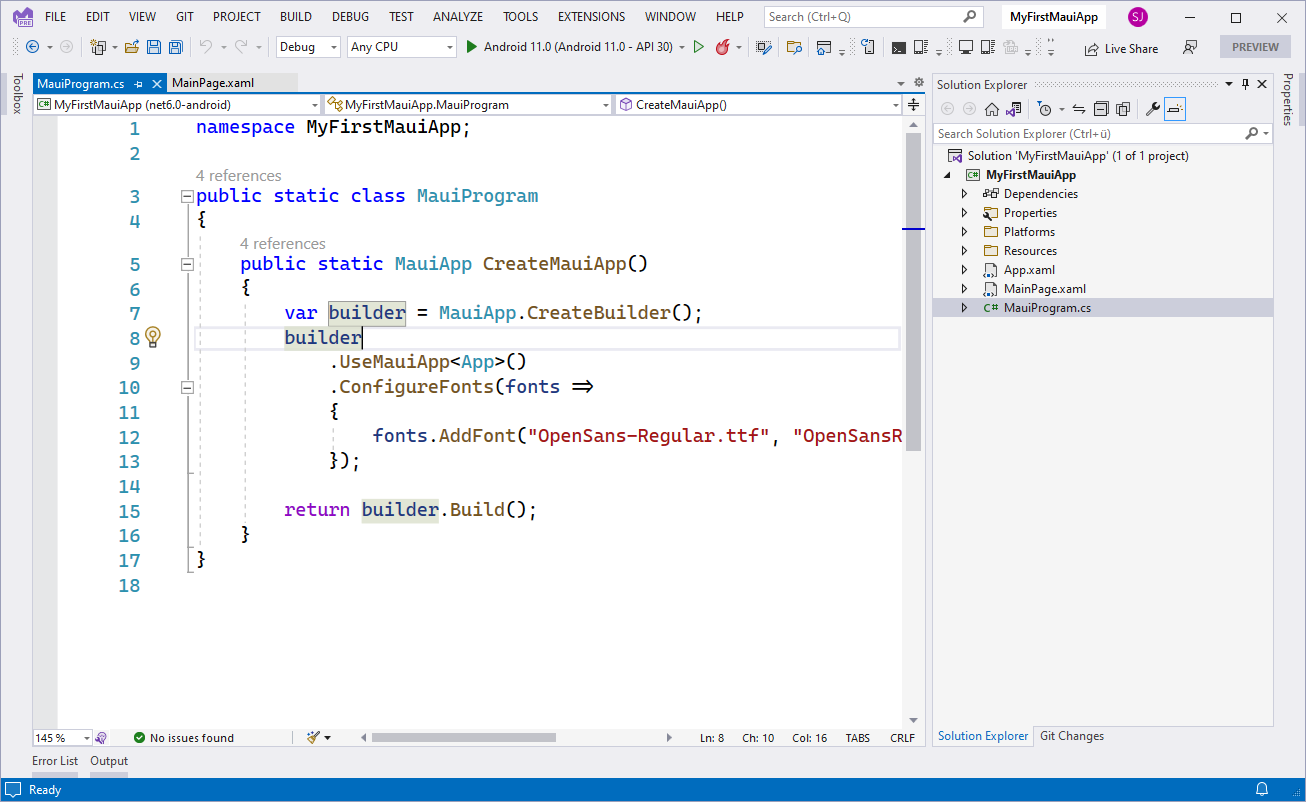Expand the Platforms folder node
The width and height of the screenshot is (1306, 802).
[x=964, y=232]
